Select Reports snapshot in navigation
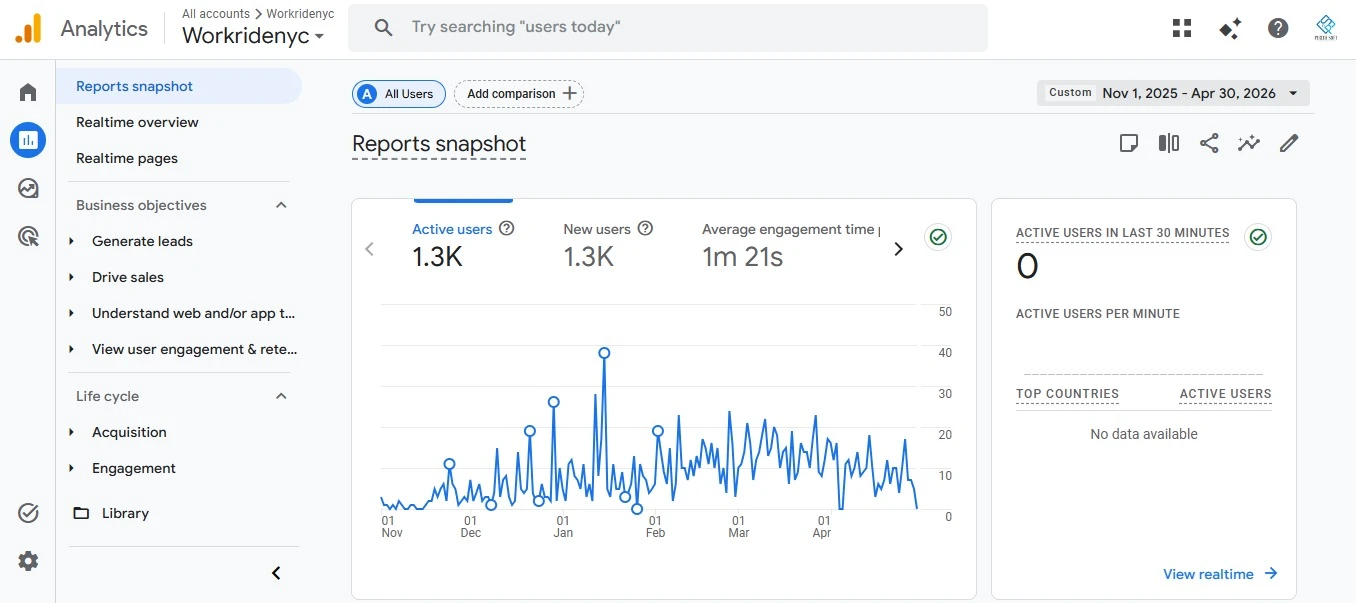Image resolution: width=1356 pixels, height=603 pixels. tap(179, 86)
